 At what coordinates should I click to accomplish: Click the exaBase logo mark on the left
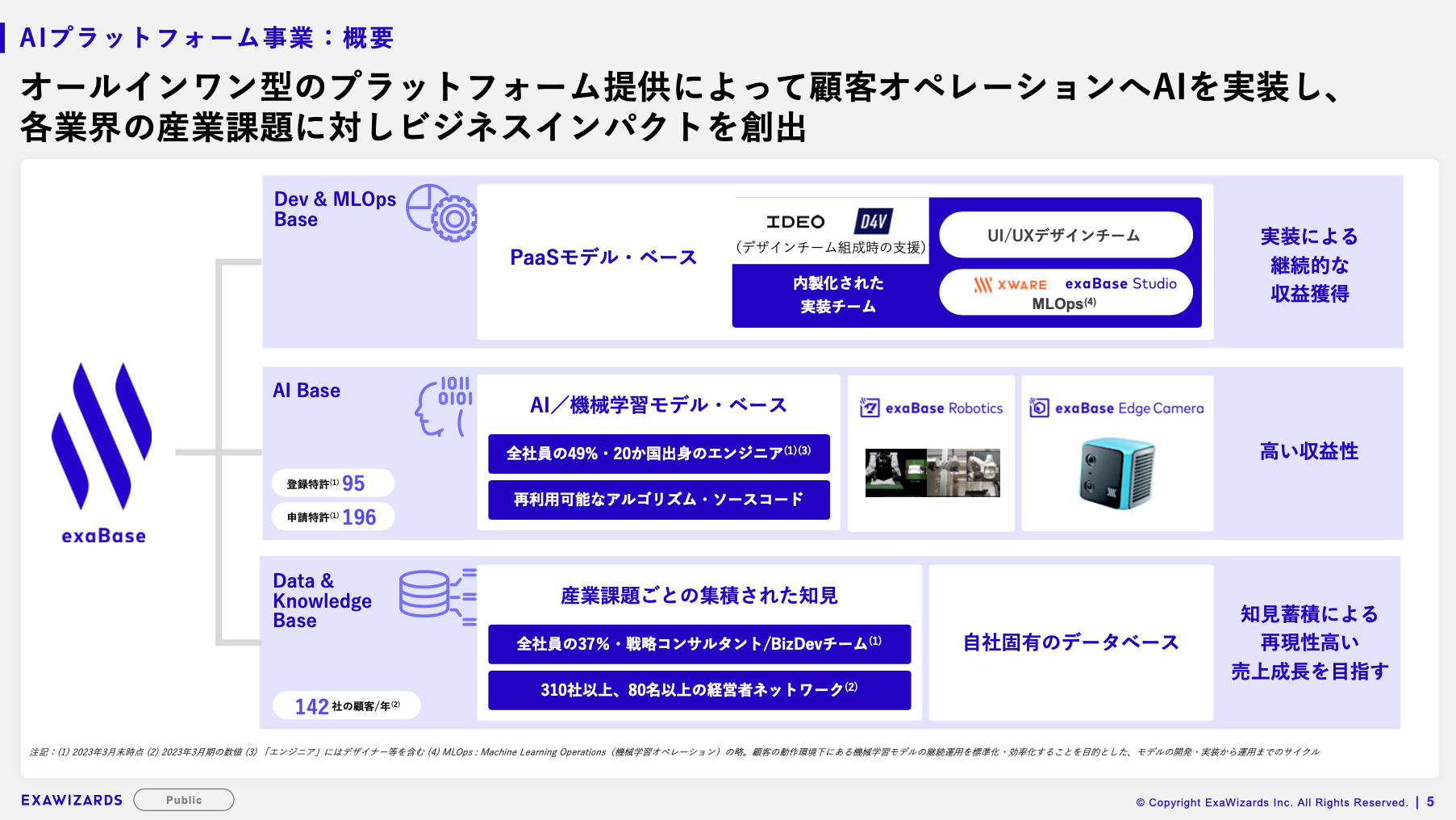click(102, 436)
